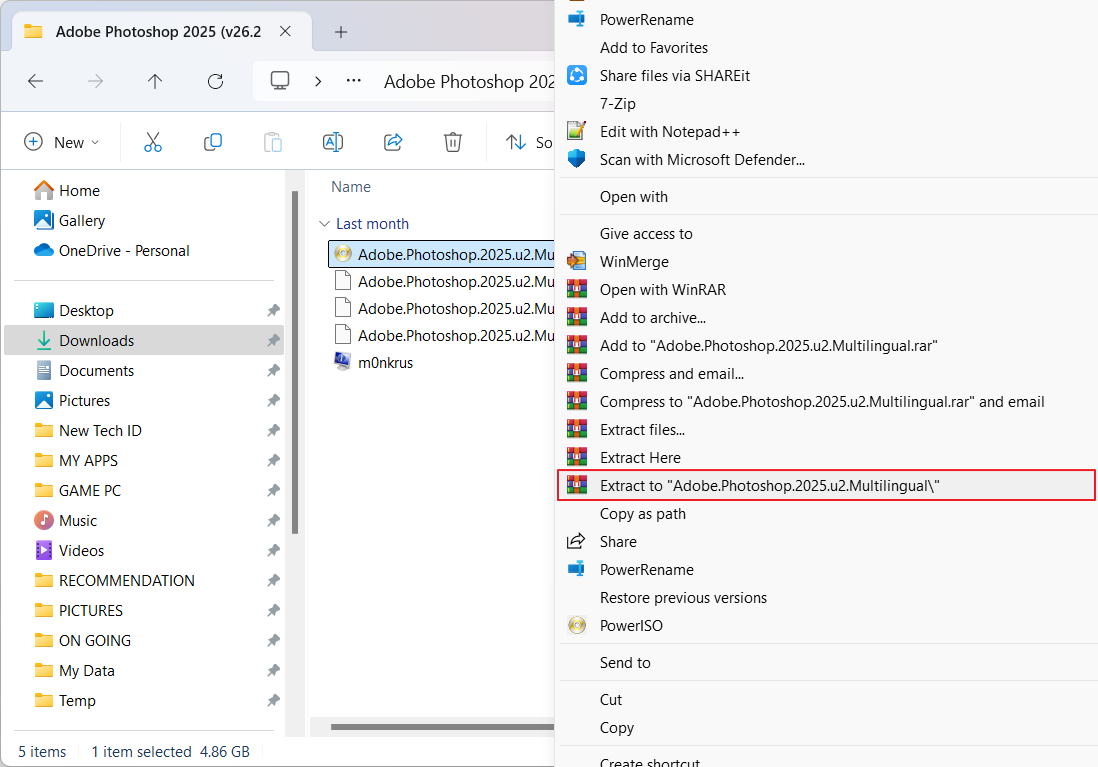Select the highlighted Adobe.Photoshop disc image file
Screen dimensions: 1098x767
442,254
